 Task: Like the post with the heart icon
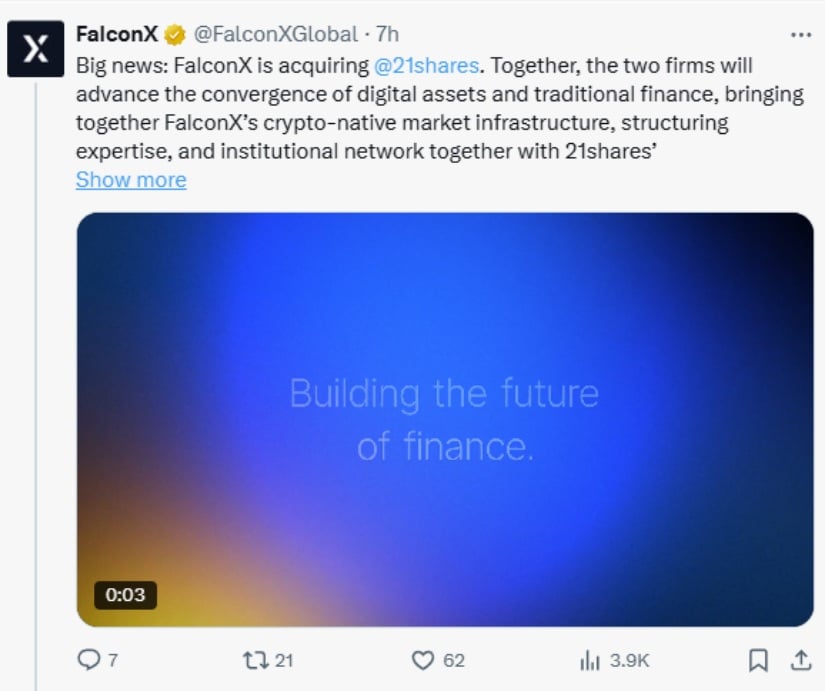point(424,660)
